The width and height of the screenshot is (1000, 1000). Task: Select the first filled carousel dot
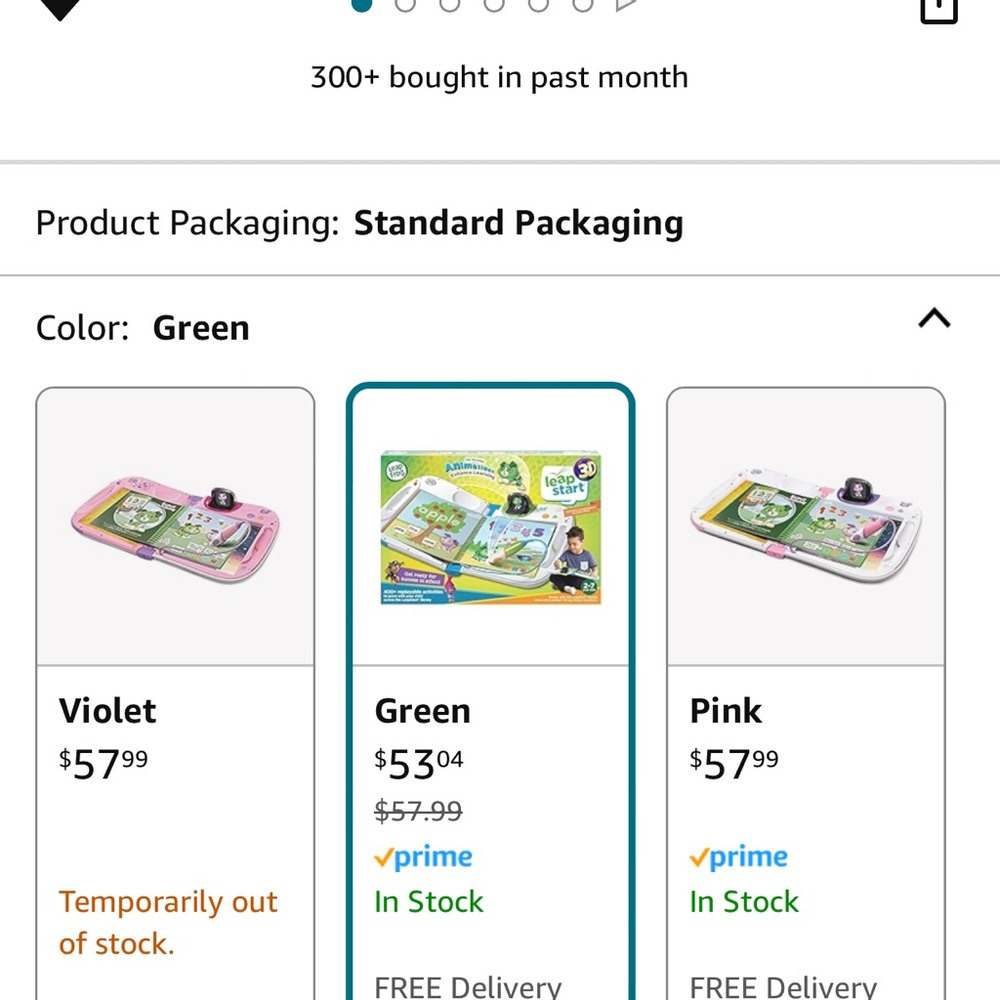pos(362,4)
